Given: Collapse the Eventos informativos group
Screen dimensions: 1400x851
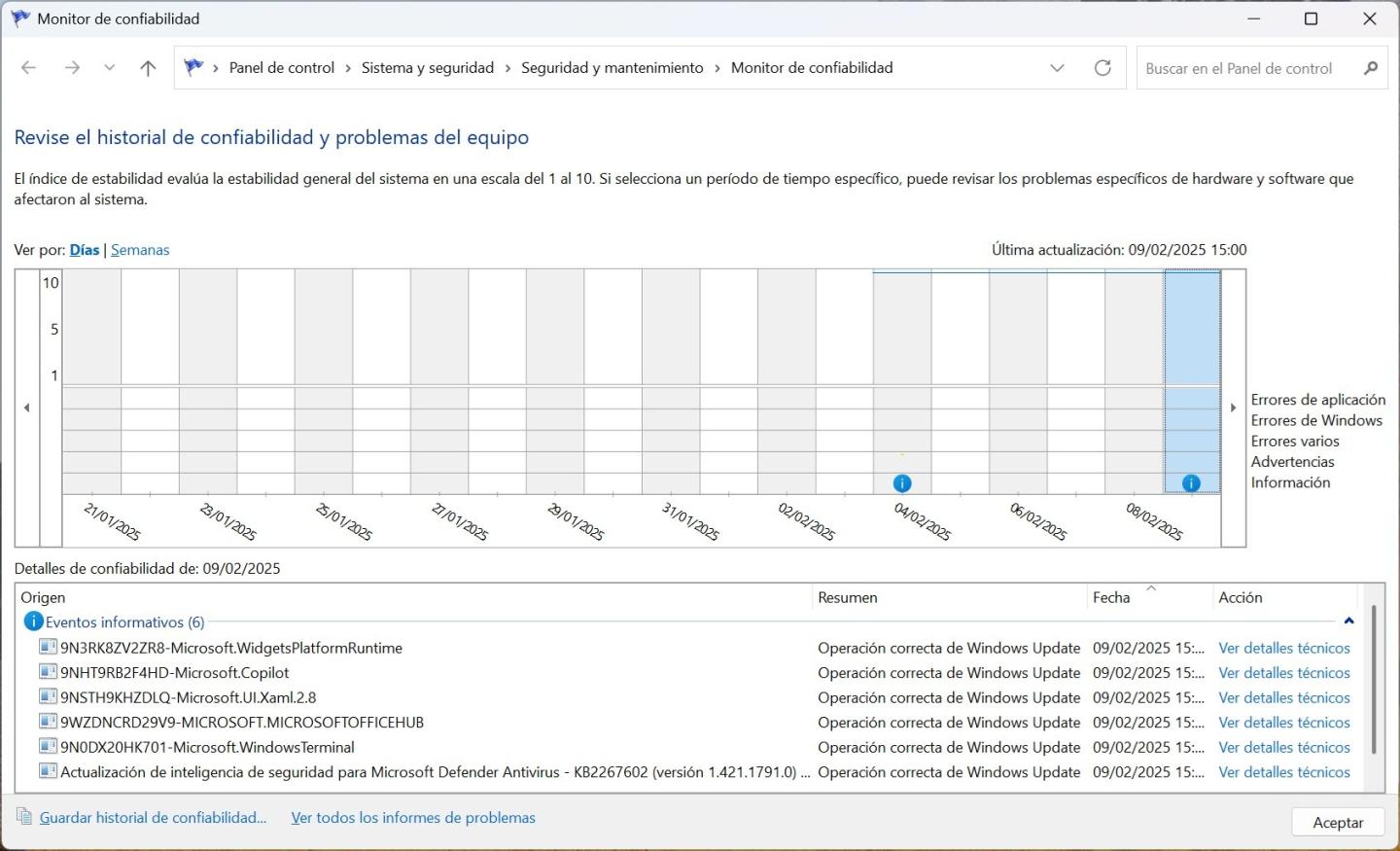Looking at the screenshot, I should coord(1348,621).
